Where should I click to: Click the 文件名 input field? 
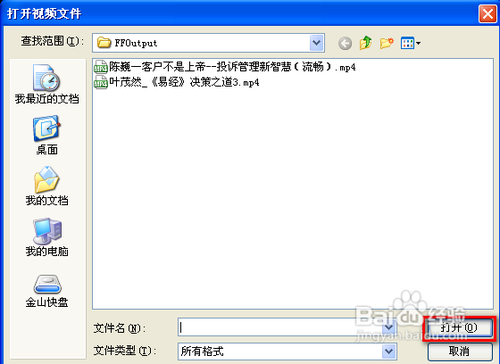280,327
